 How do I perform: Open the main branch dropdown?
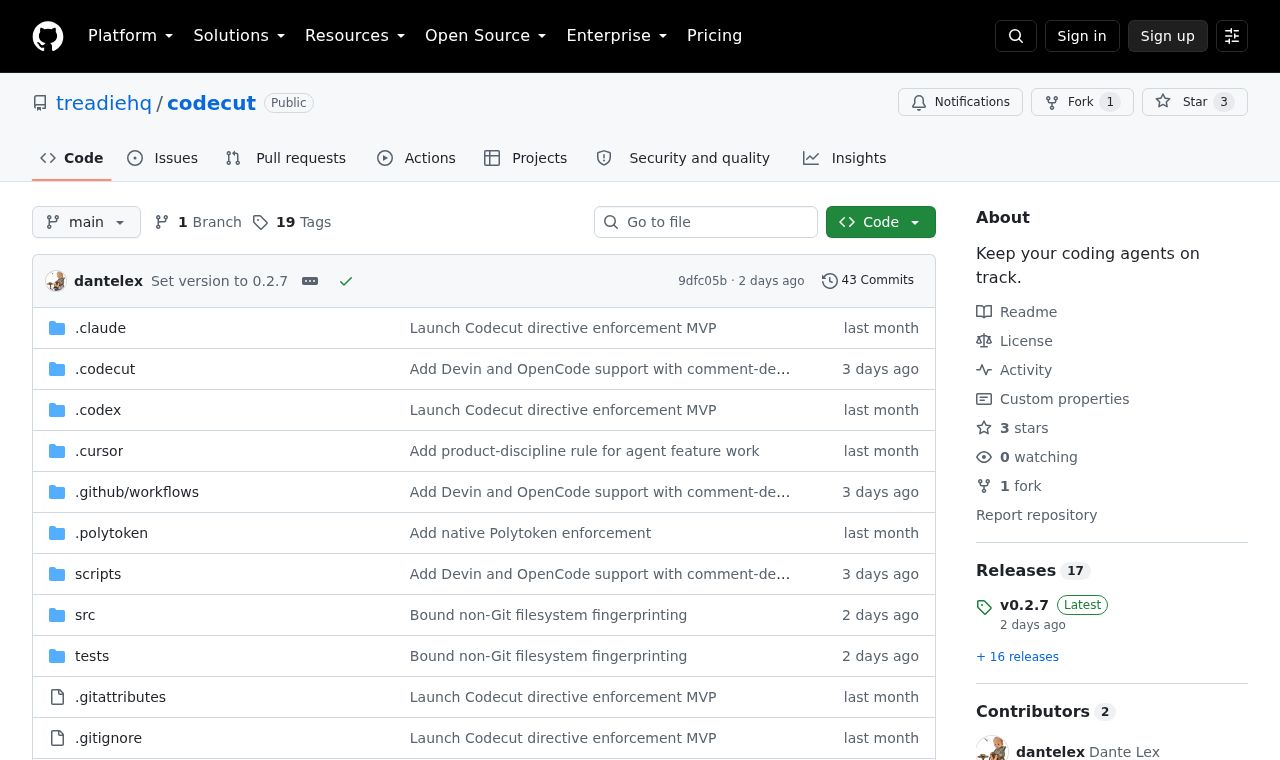(86, 222)
